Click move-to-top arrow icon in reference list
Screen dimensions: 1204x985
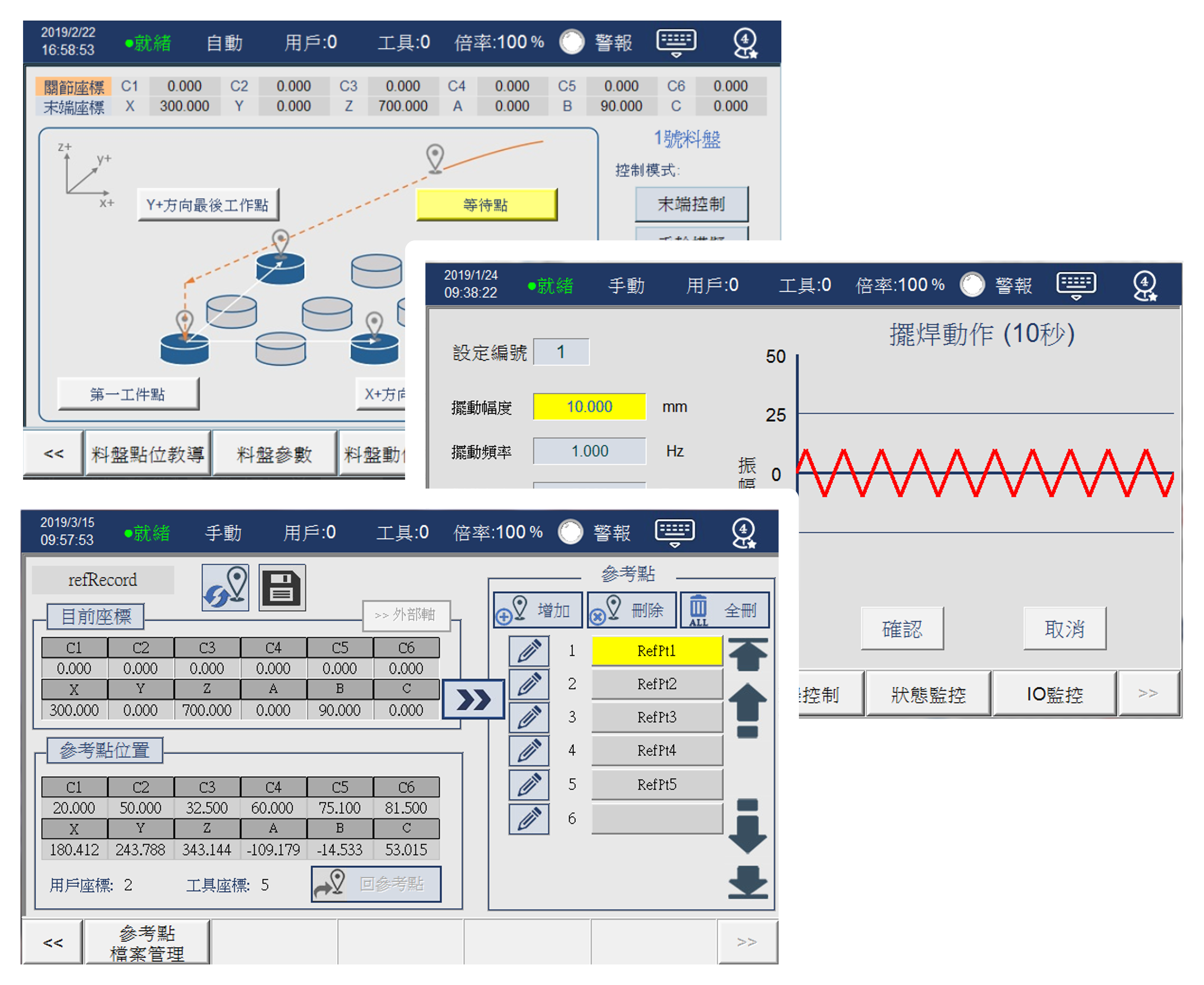[747, 655]
